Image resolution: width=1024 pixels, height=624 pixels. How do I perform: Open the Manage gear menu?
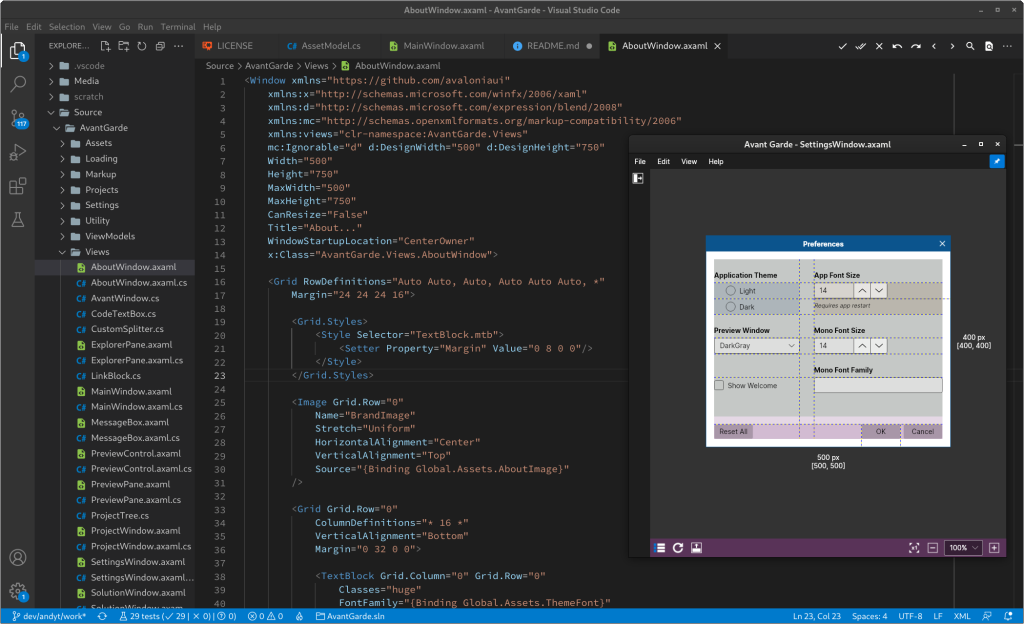point(18,591)
